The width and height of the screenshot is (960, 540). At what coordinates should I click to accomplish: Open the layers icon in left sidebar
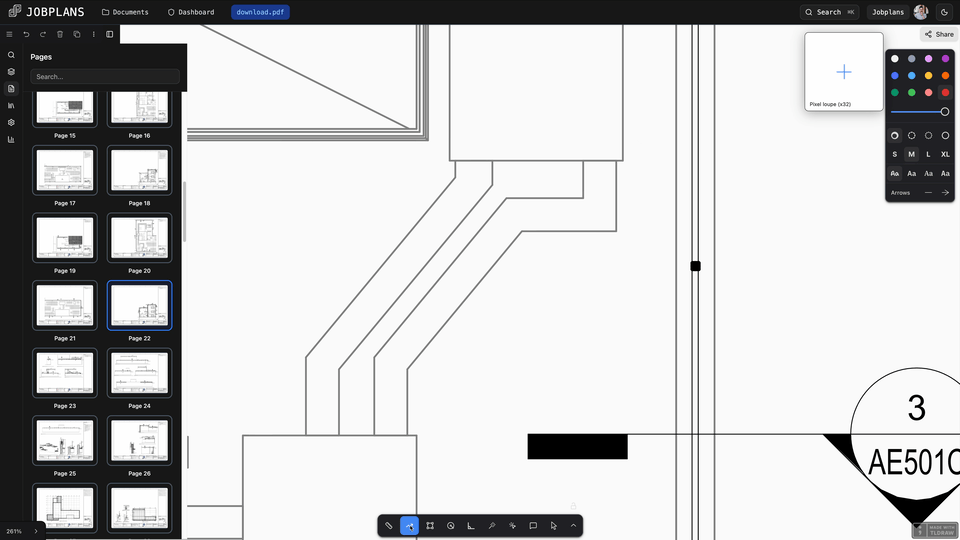click(x=11, y=72)
